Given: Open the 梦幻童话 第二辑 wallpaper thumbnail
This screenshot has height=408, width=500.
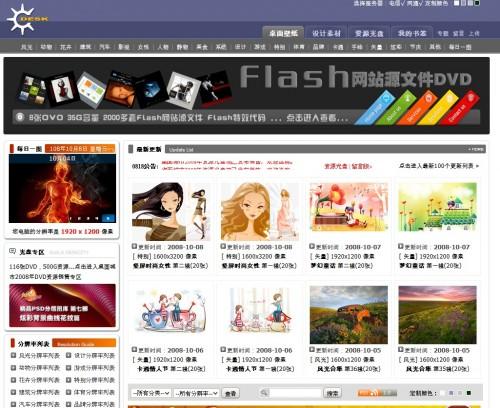Looking at the screenshot, I should [x=349, y=207].
